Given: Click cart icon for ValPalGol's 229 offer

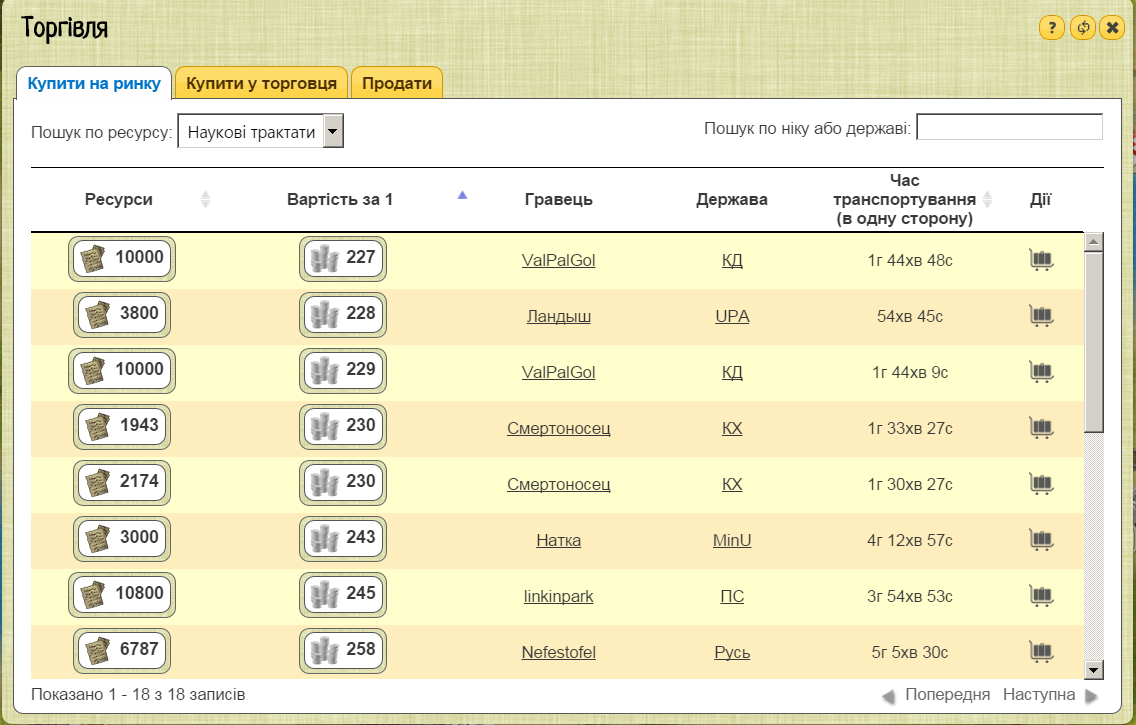Looking at the screenshot, I should 1041,372.
